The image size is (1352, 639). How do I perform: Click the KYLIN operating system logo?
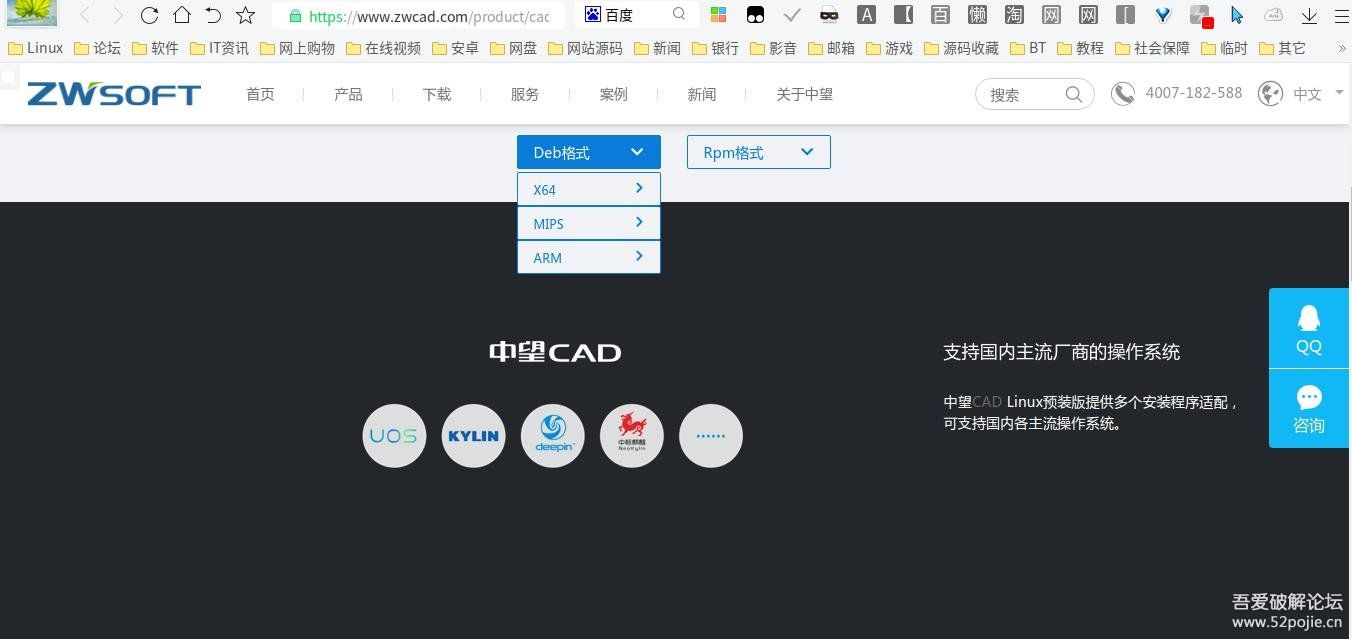coord(473,436)
